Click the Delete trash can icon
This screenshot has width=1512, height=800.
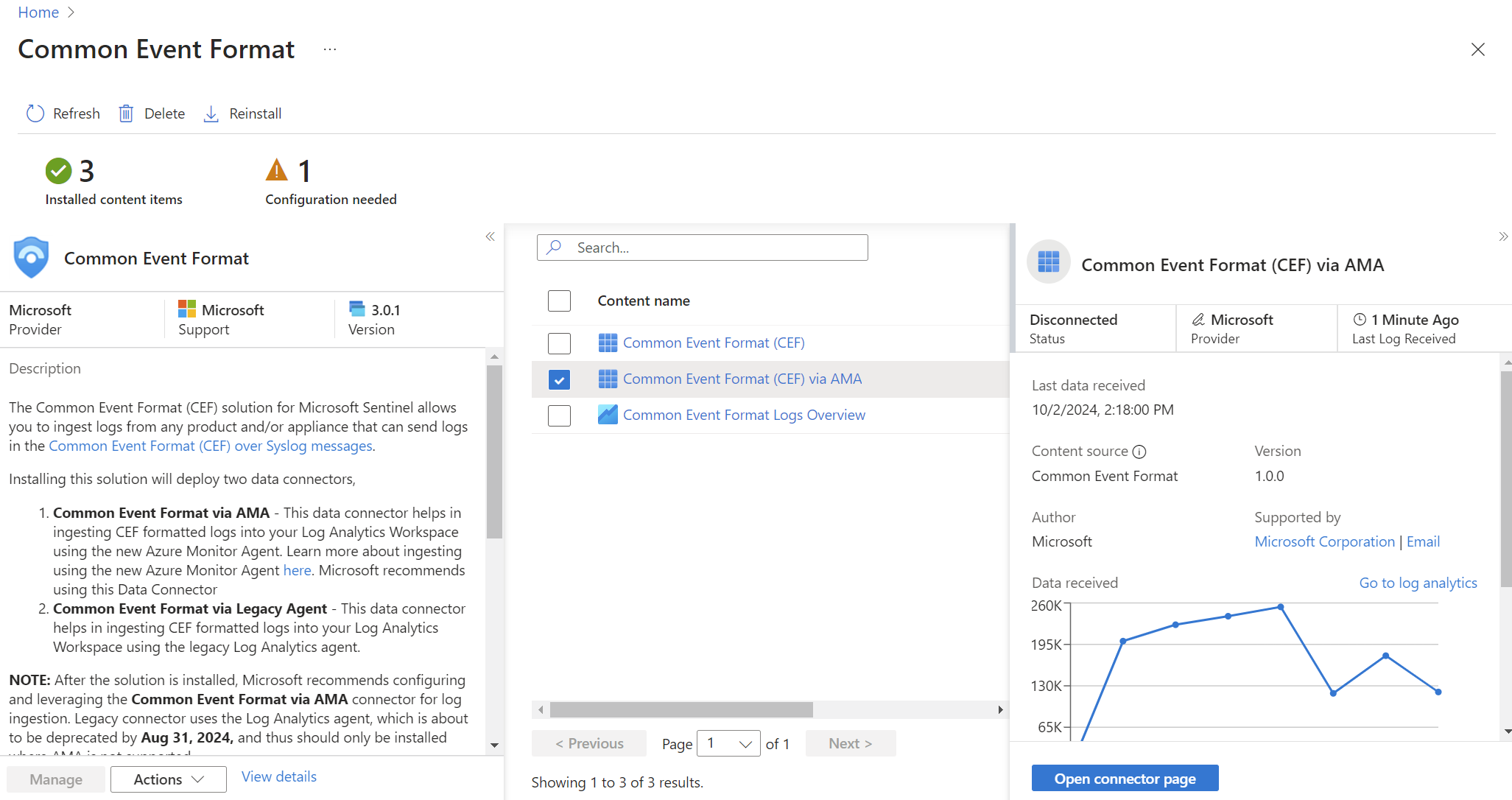tap(126, 113)
